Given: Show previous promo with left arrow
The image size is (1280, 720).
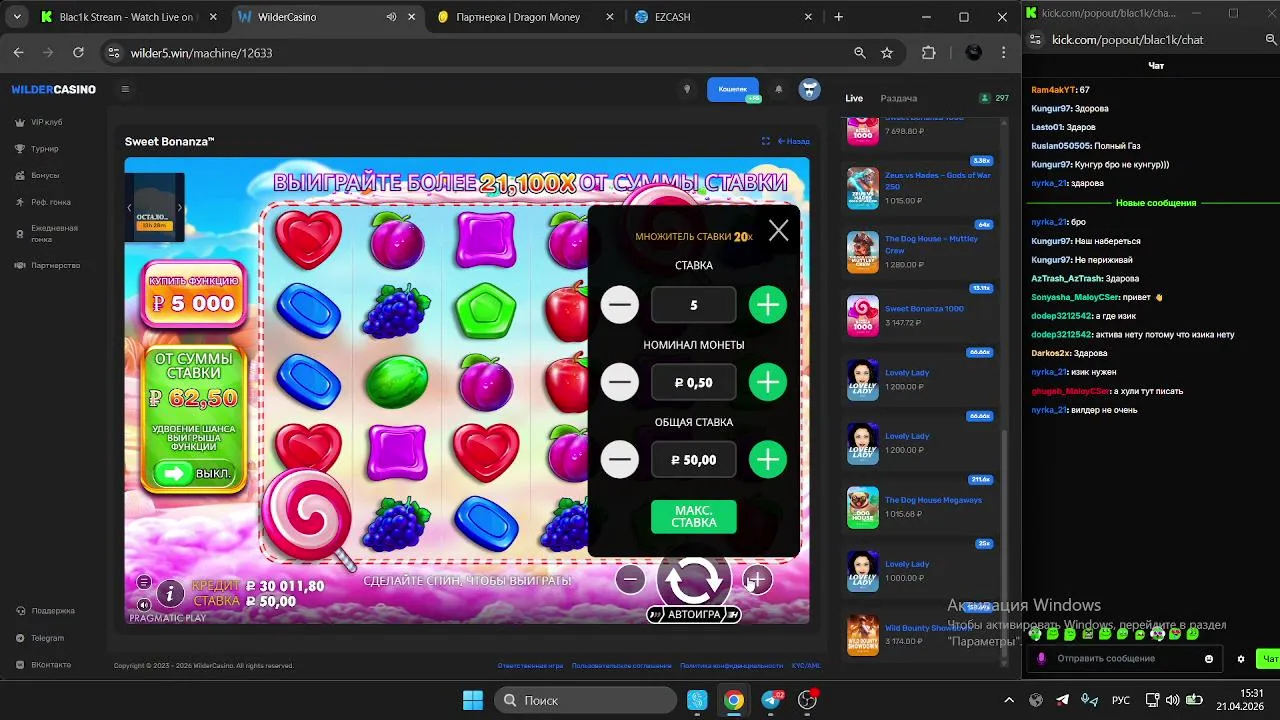Looking at the screenshot, I should tap(129, 208).
